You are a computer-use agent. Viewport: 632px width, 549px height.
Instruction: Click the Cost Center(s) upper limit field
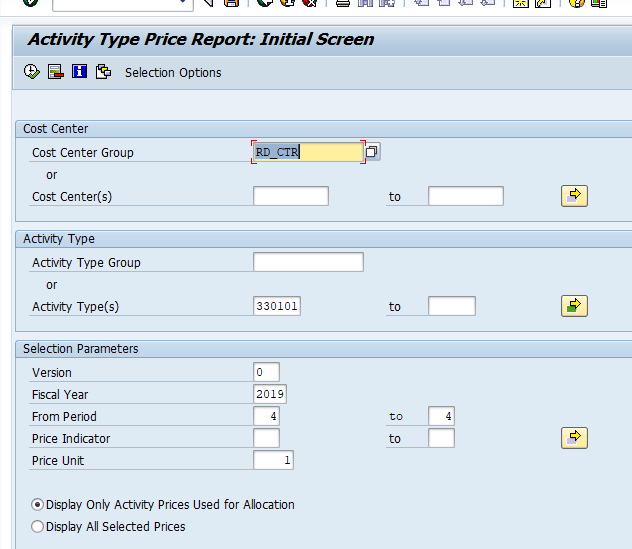465,196
